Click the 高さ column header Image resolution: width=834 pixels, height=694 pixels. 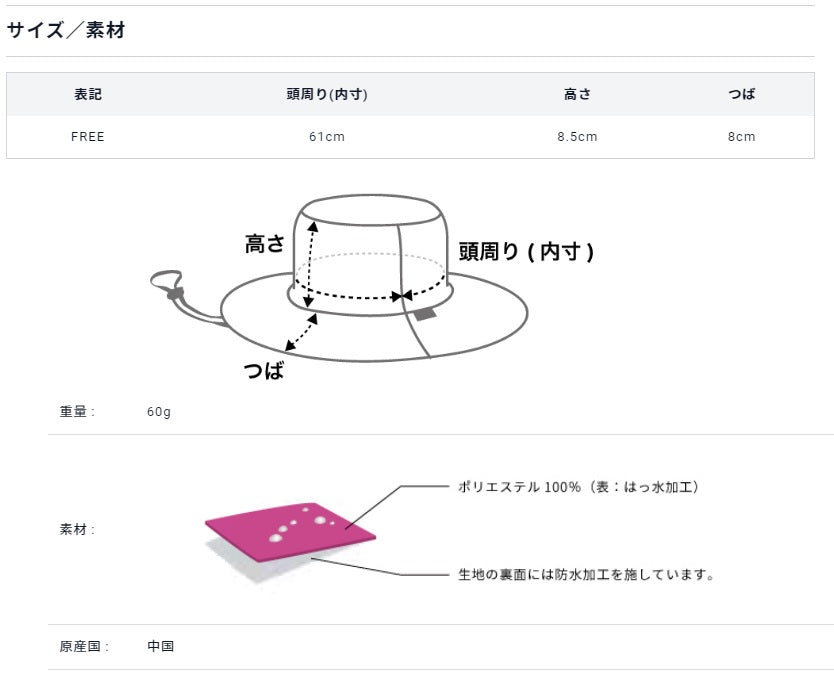tap(577, 95)
